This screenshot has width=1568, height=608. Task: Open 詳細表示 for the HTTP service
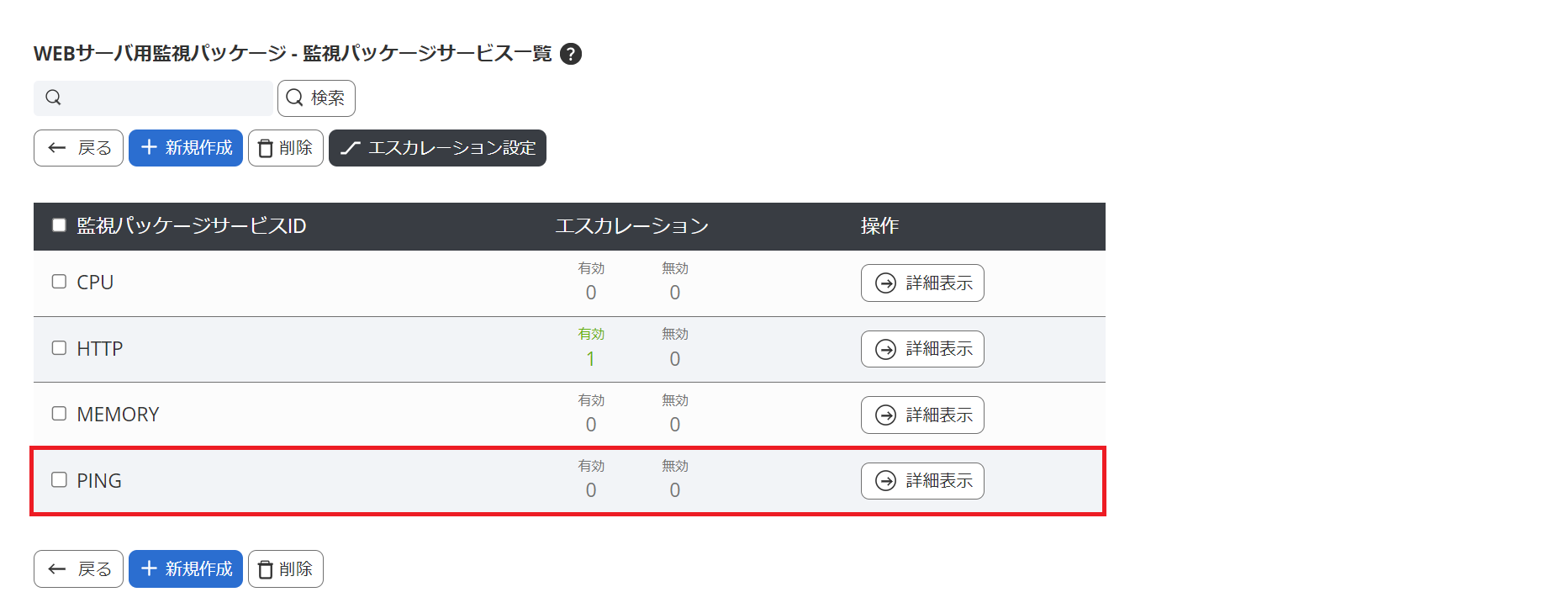tap(922, 349)
